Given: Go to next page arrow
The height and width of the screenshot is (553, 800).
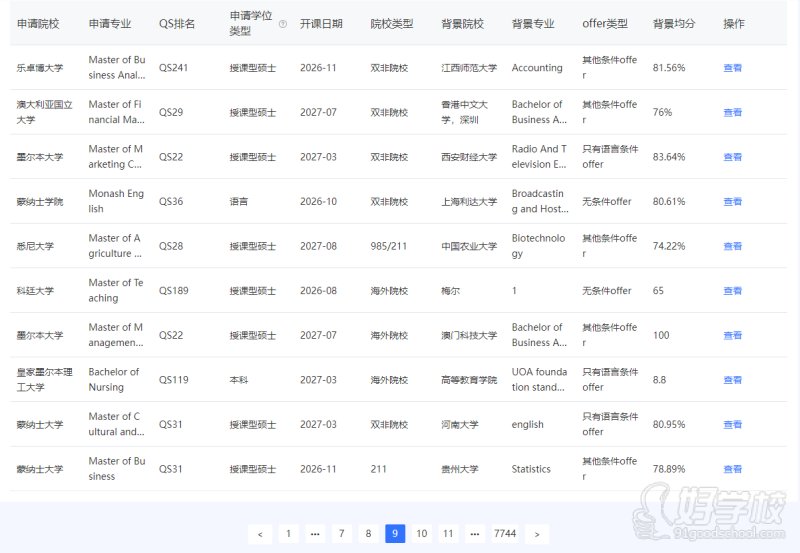Looking at the screenshot, I should tap(537, 534).
